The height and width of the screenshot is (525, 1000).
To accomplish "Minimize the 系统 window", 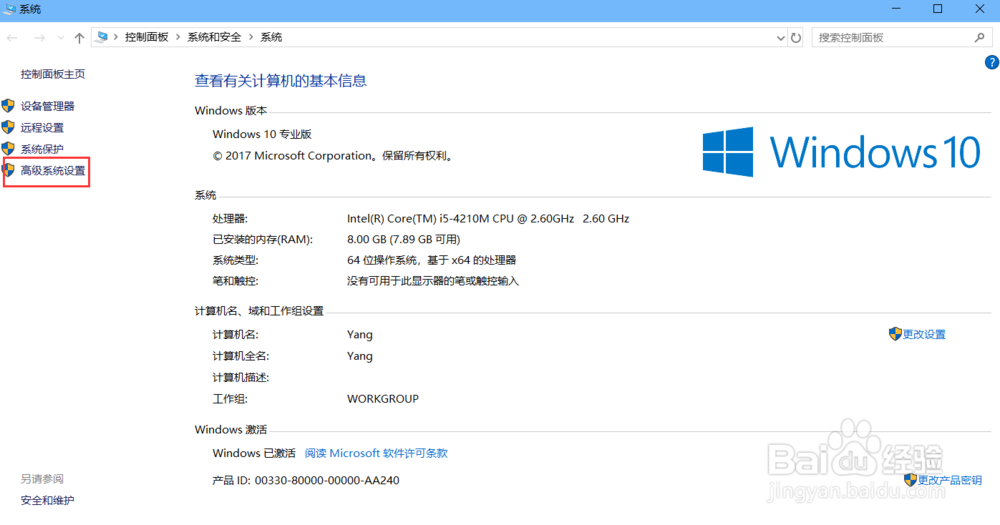I will point(896,9).
